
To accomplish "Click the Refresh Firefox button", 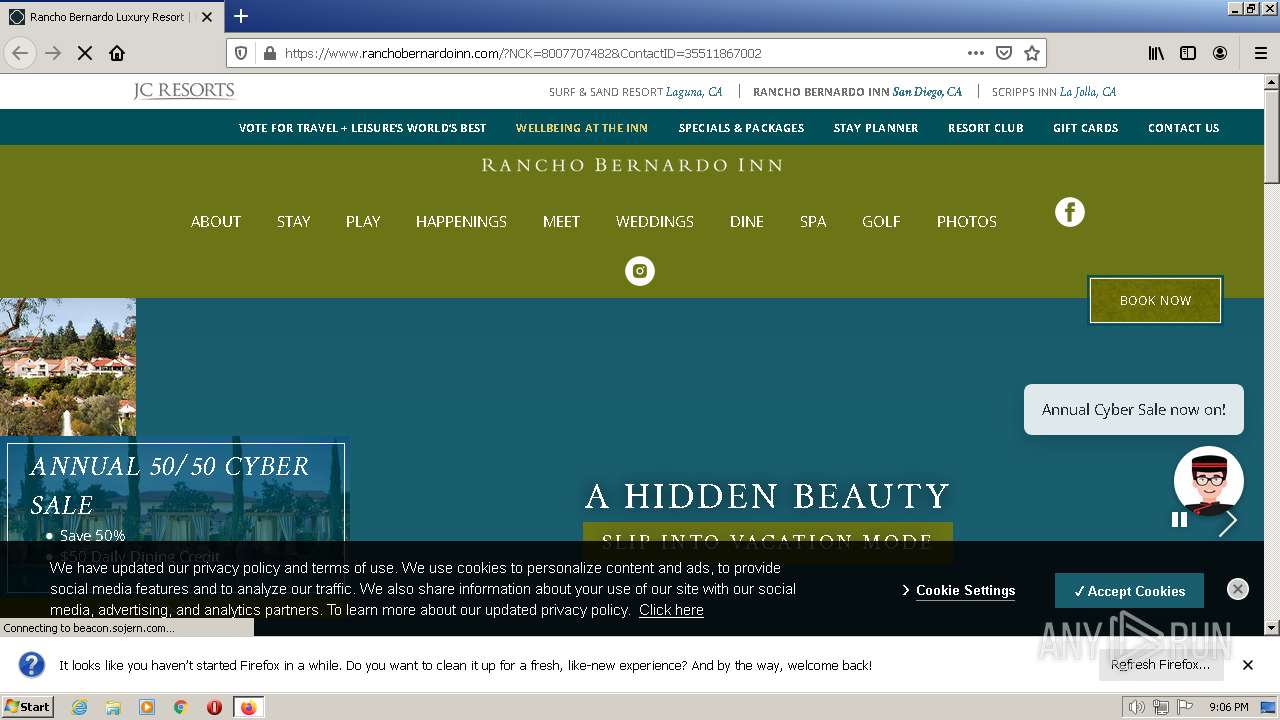I will pyautogui.click(x=1160, y=665).
